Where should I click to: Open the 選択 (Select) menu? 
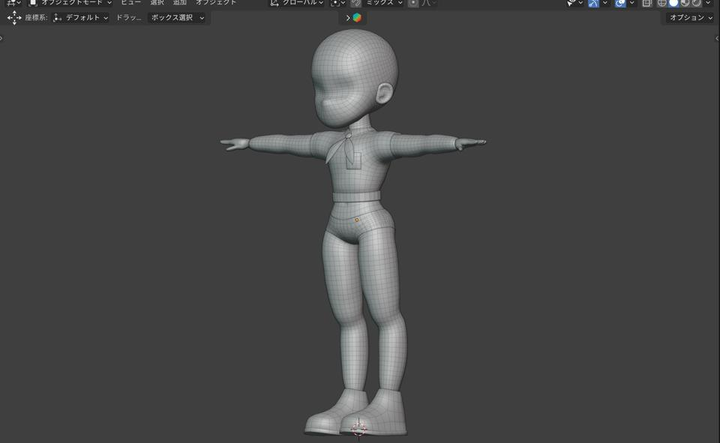pyautogui.click(x=157, y=3)
